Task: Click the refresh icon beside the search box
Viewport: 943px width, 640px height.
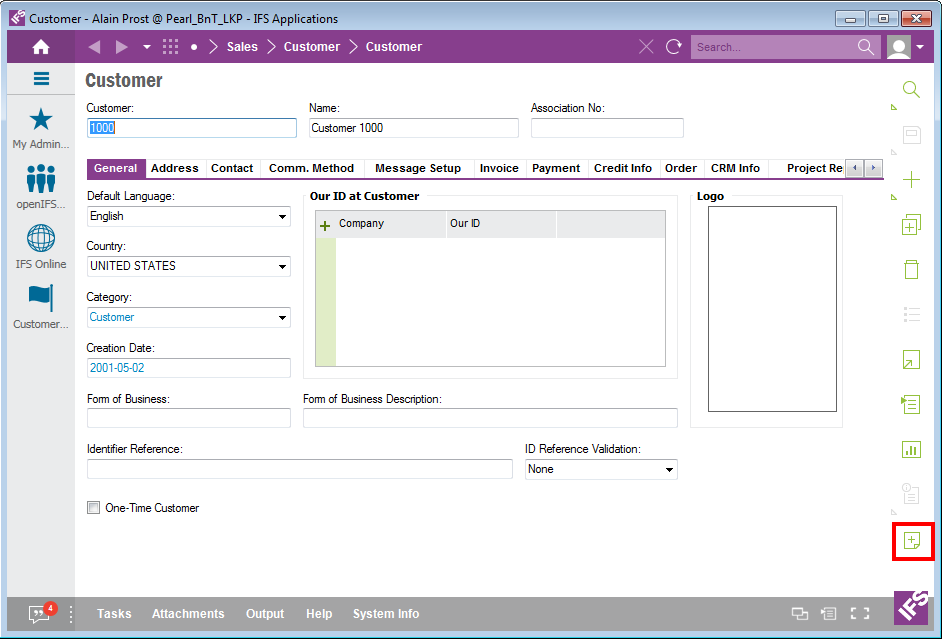Action: pos(674,47)
